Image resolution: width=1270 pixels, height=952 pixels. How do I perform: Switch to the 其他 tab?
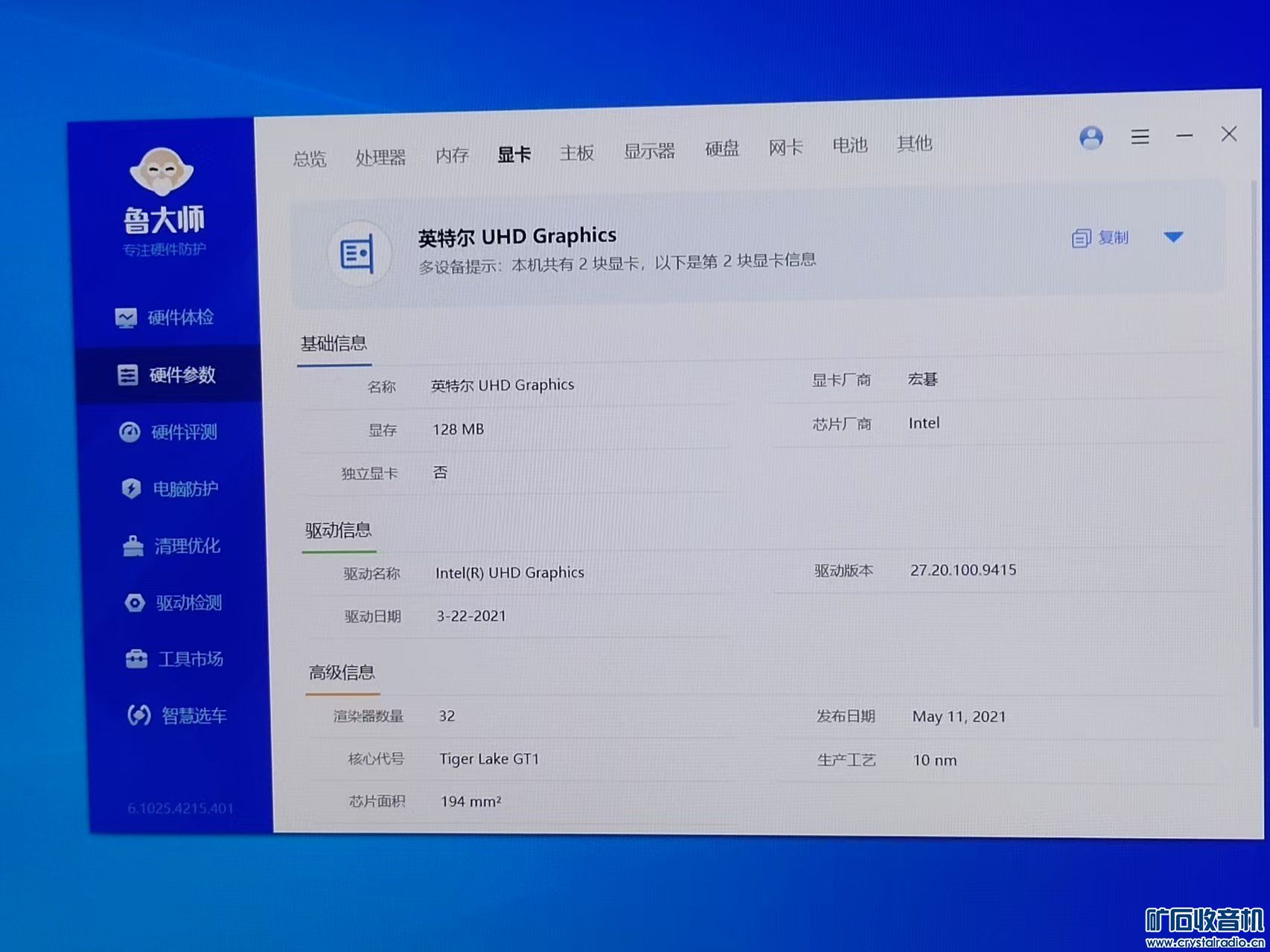point(914,144)
